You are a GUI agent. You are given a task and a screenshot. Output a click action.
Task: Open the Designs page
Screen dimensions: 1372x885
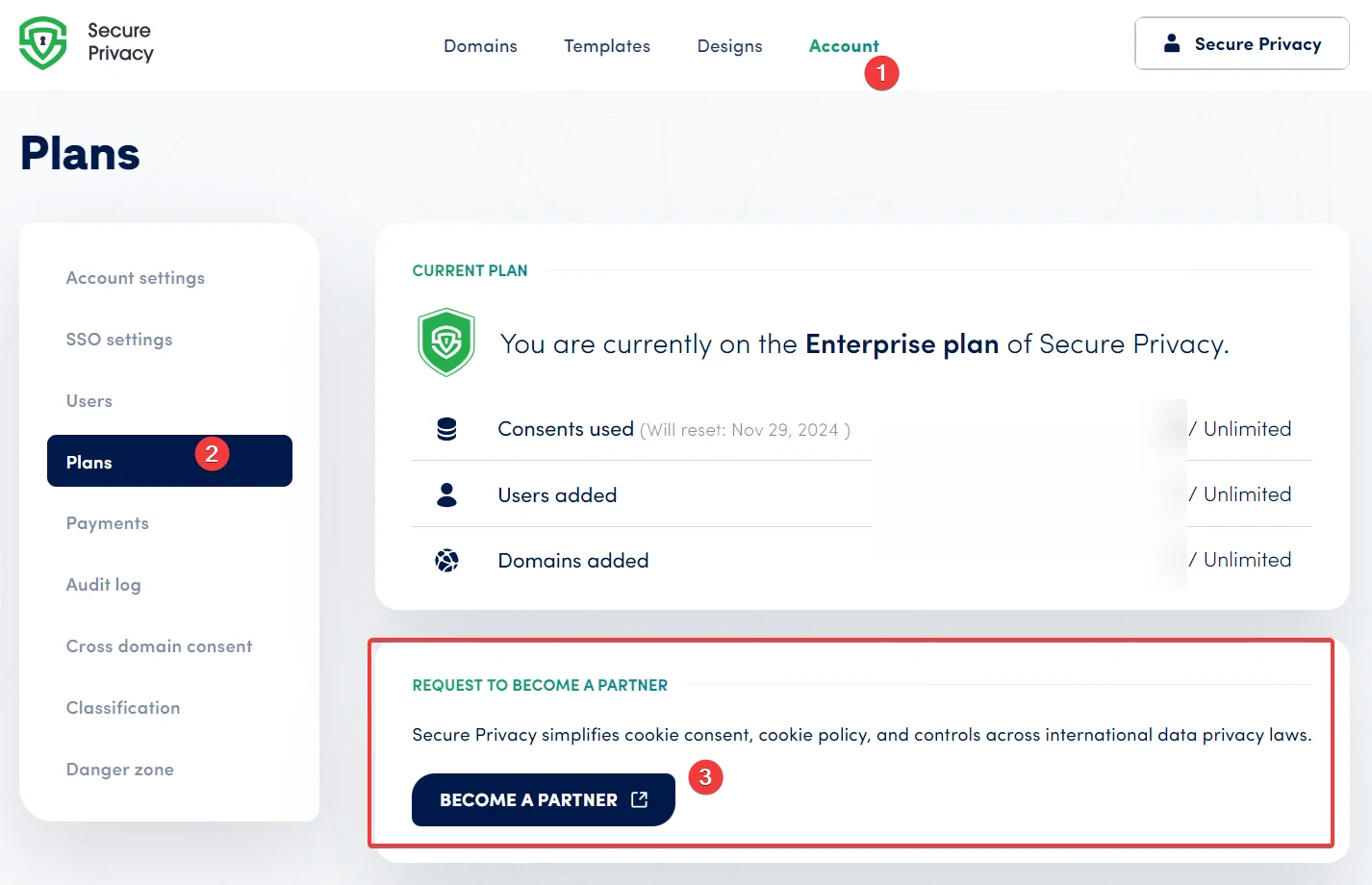[x=729, y=45]
